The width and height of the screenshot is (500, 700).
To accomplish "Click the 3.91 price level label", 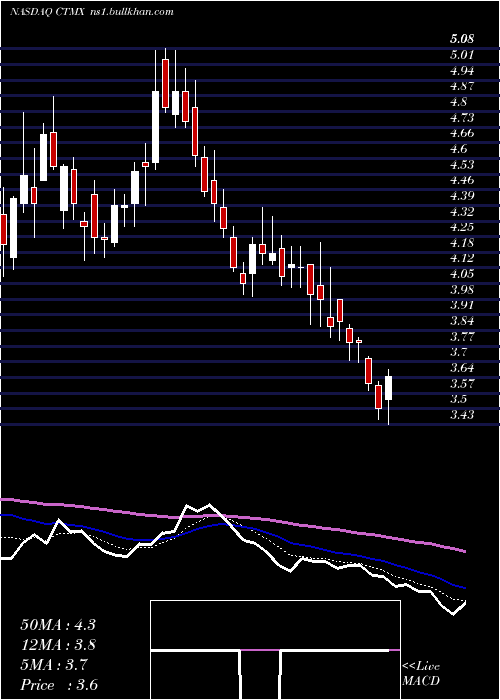I will coord(462,305).
